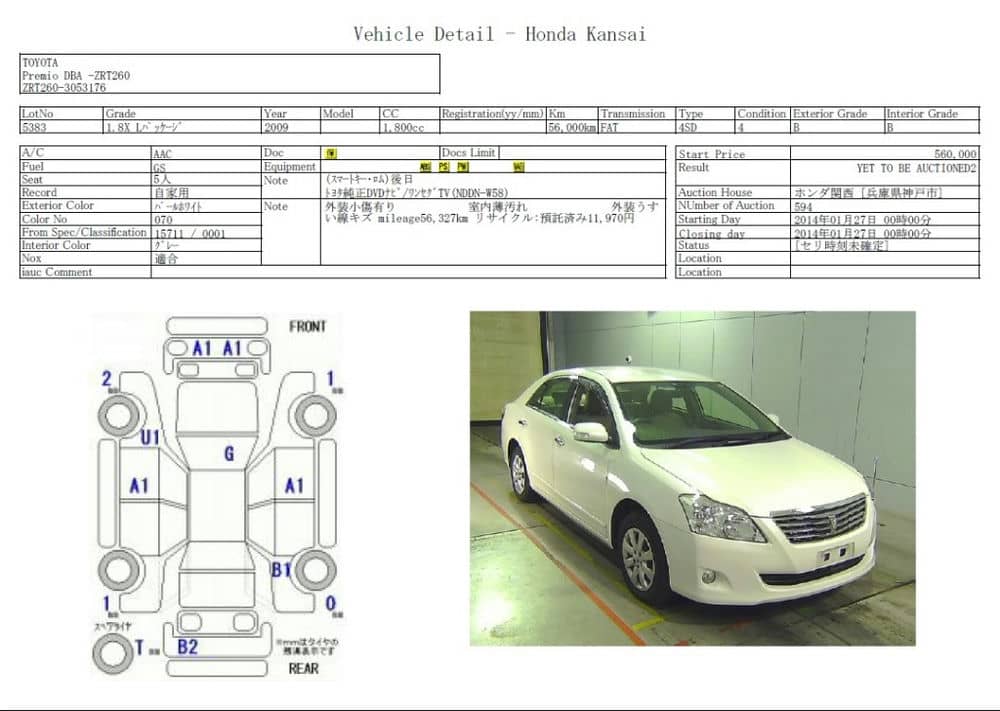Image resolution: width=1000 pixels, height=711 pixels.
Task: Click the PW equipment icon
Action: pos(463,167)
